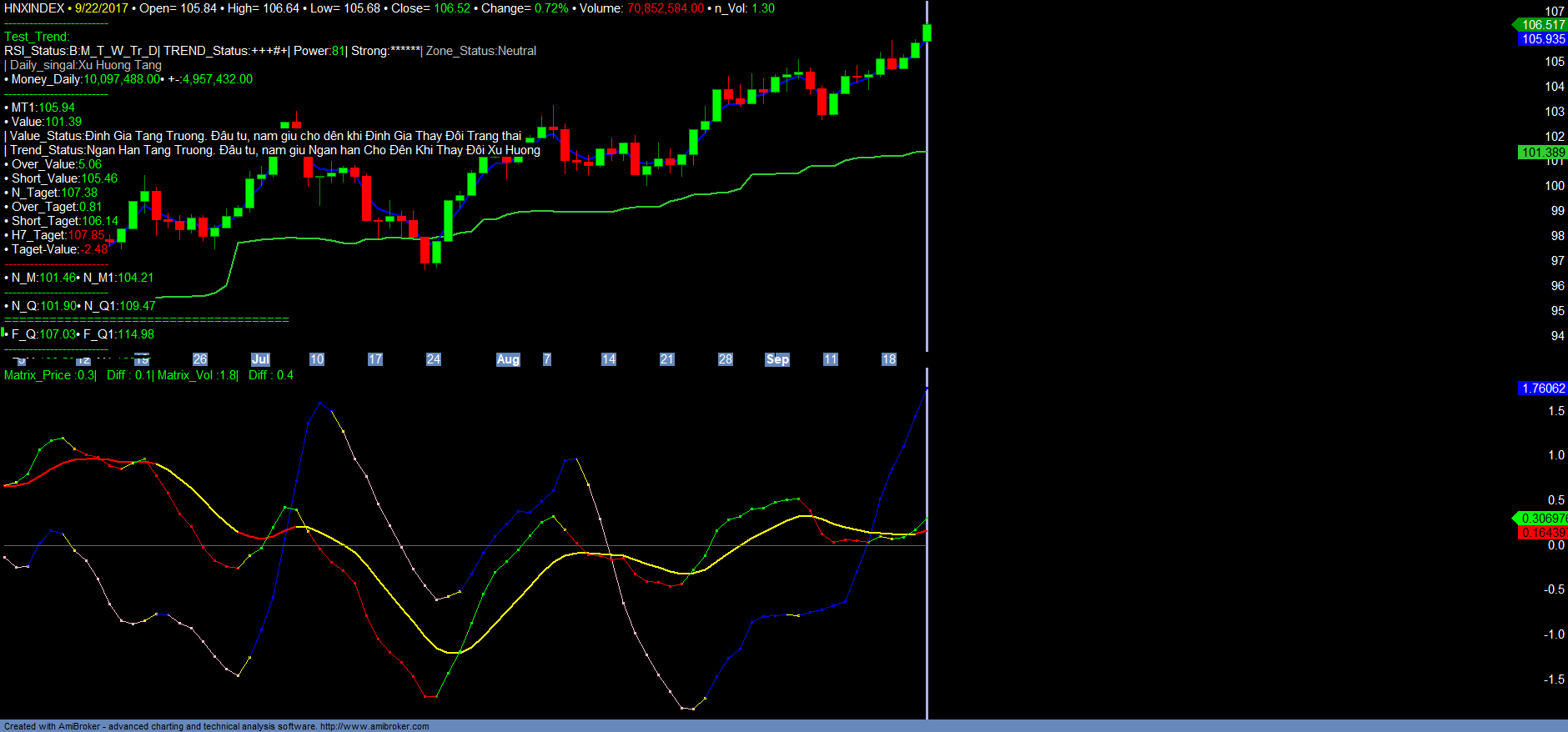Viewport: 1568px width, 732px height.
Task: Click the N_Taget value 107.38
Action: [79, 193]
